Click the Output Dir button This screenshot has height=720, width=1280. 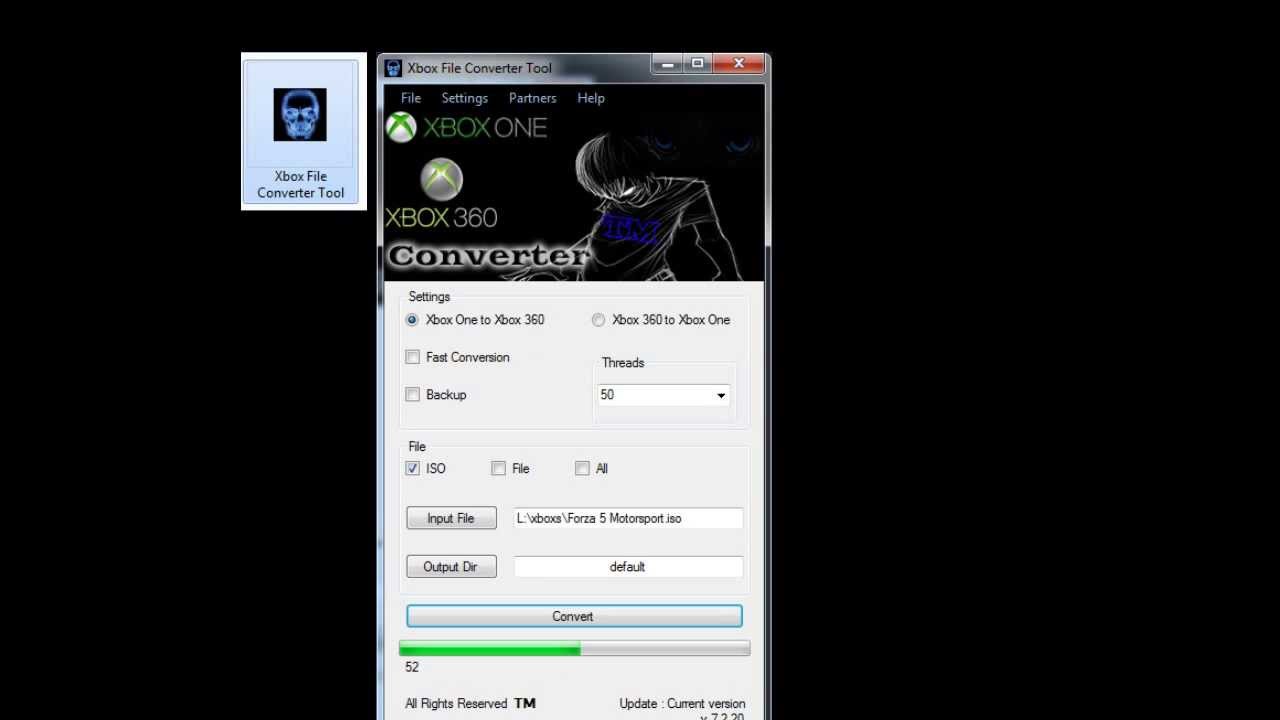[451, 567]
